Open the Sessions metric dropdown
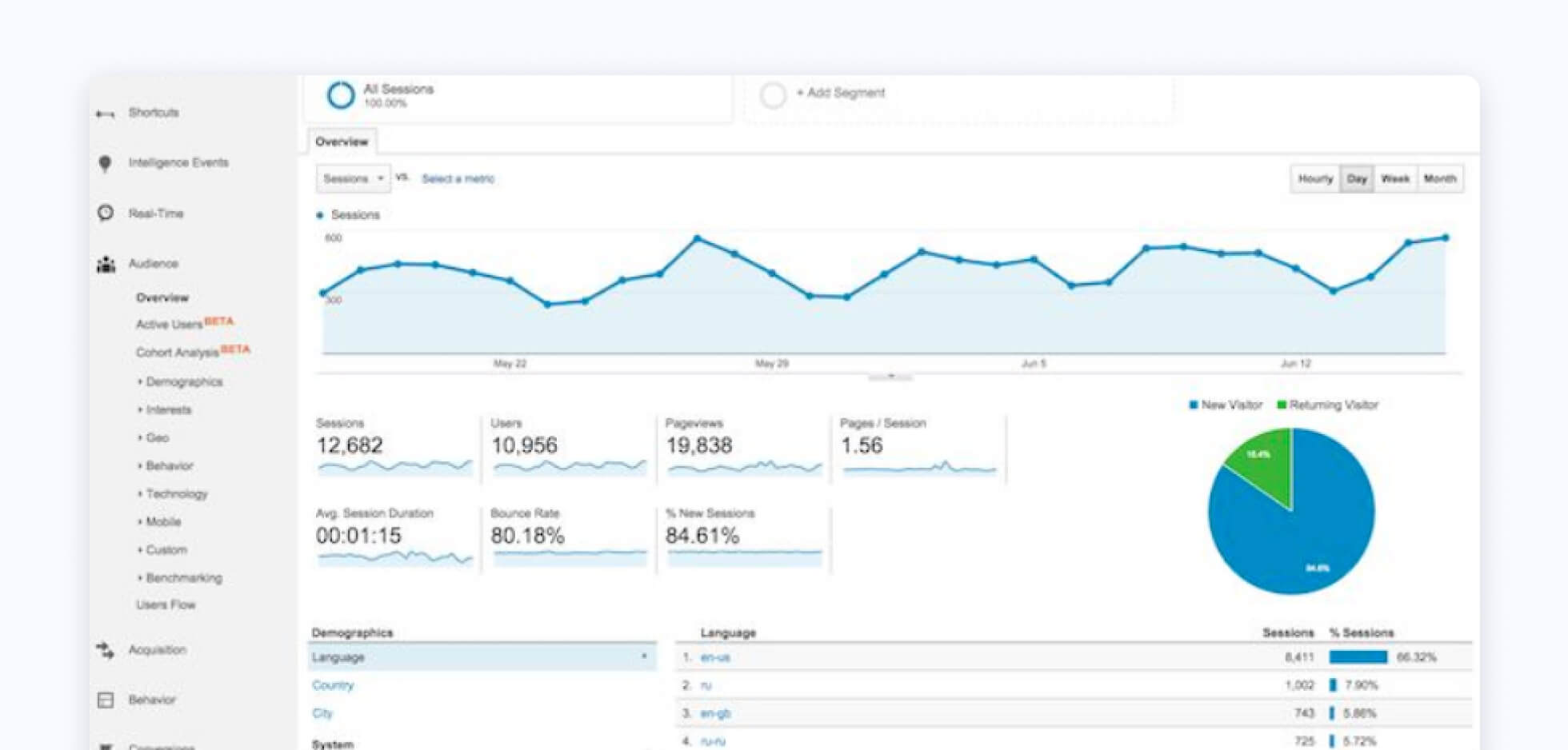This screenshot has width=1568, height=750. (x=353, y=179)
